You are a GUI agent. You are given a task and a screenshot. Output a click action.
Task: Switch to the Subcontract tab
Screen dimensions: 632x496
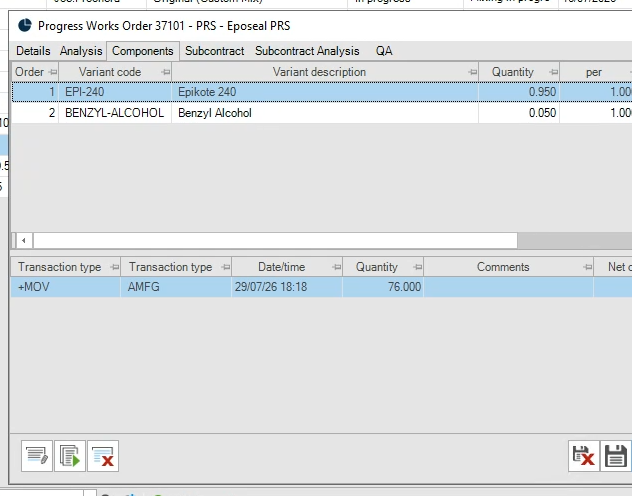tap(214, 51)
